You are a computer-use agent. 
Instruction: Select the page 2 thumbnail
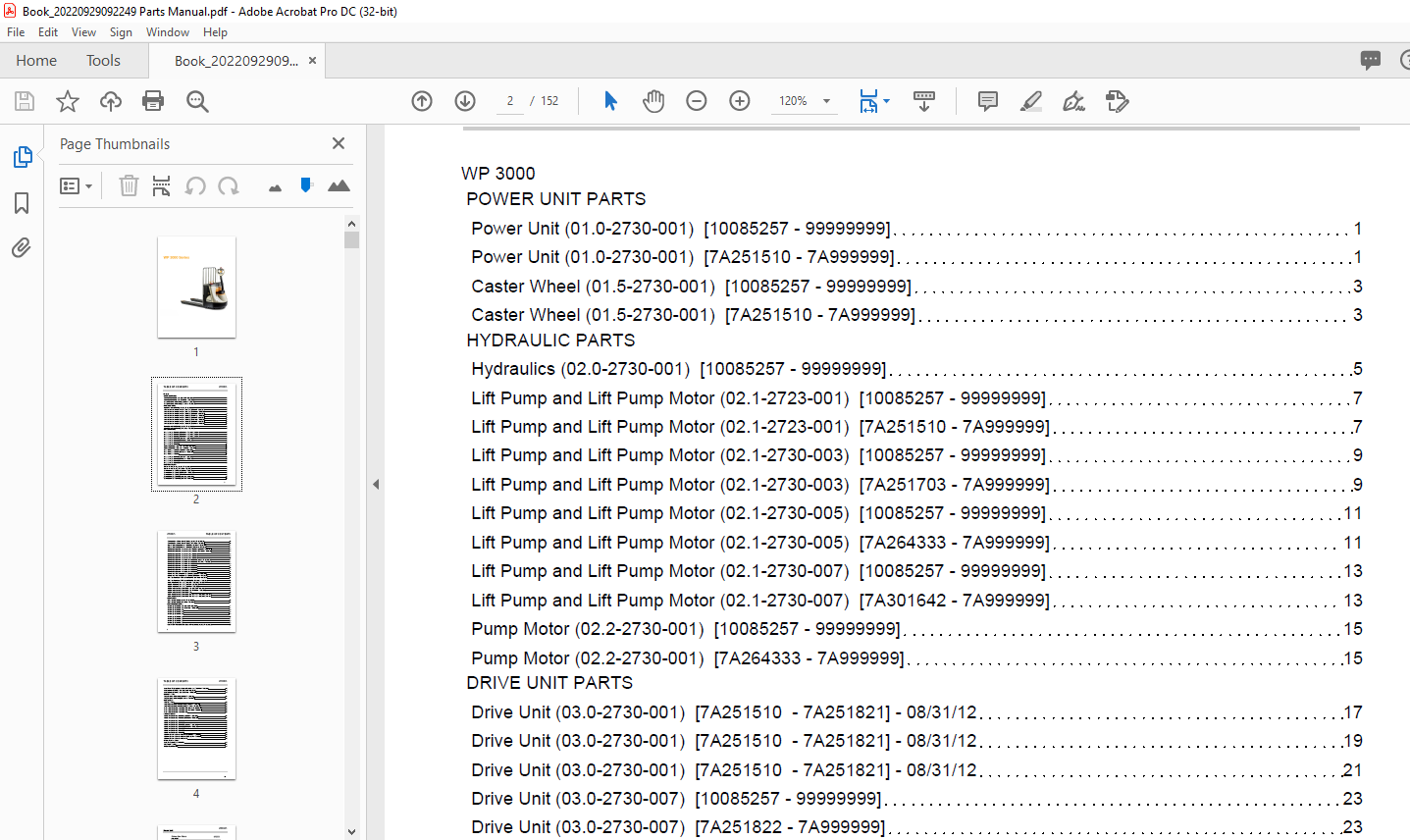pyautogui.click(x=196, y=434)
